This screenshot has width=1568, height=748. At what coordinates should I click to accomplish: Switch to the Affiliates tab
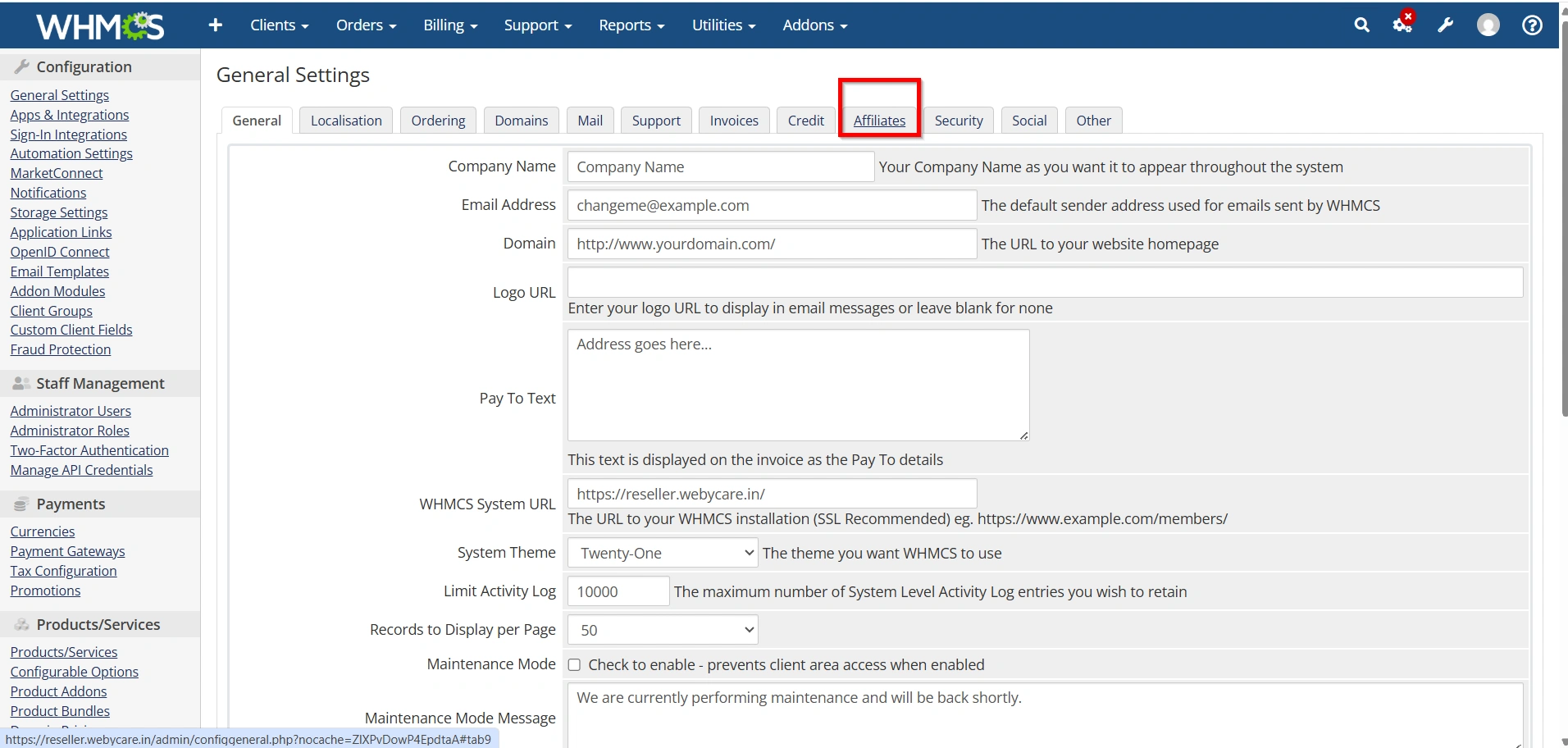pos(879,121)
